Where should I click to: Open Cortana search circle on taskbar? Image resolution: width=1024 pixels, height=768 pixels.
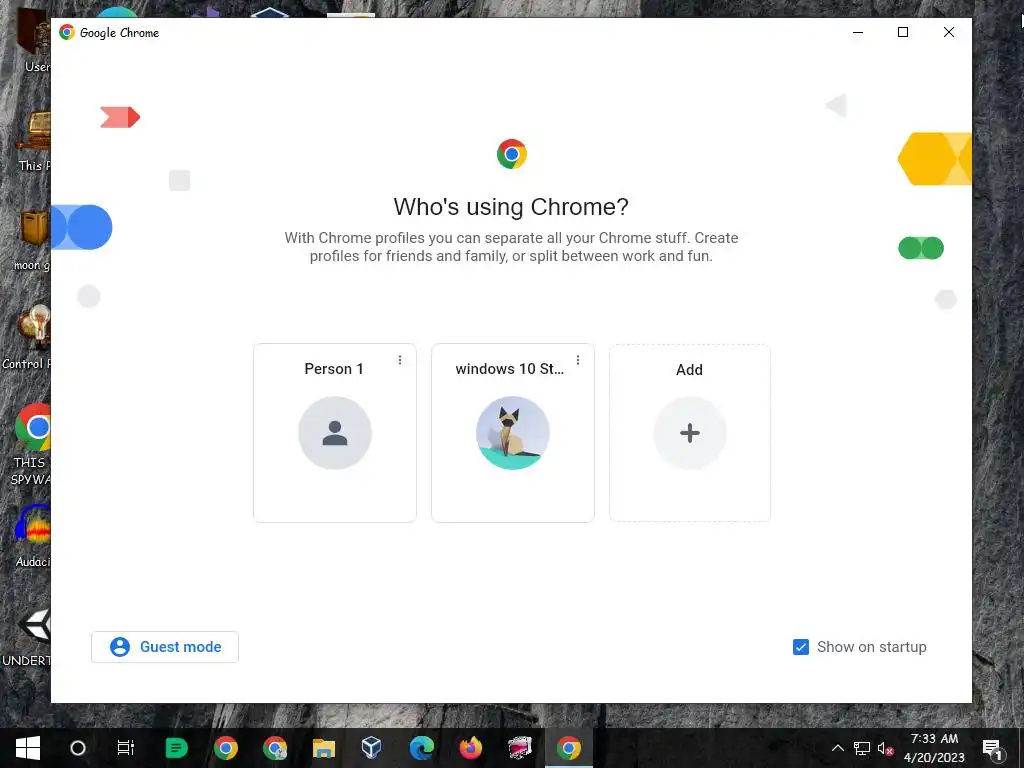pyautogui.click(x=78, y=748)
